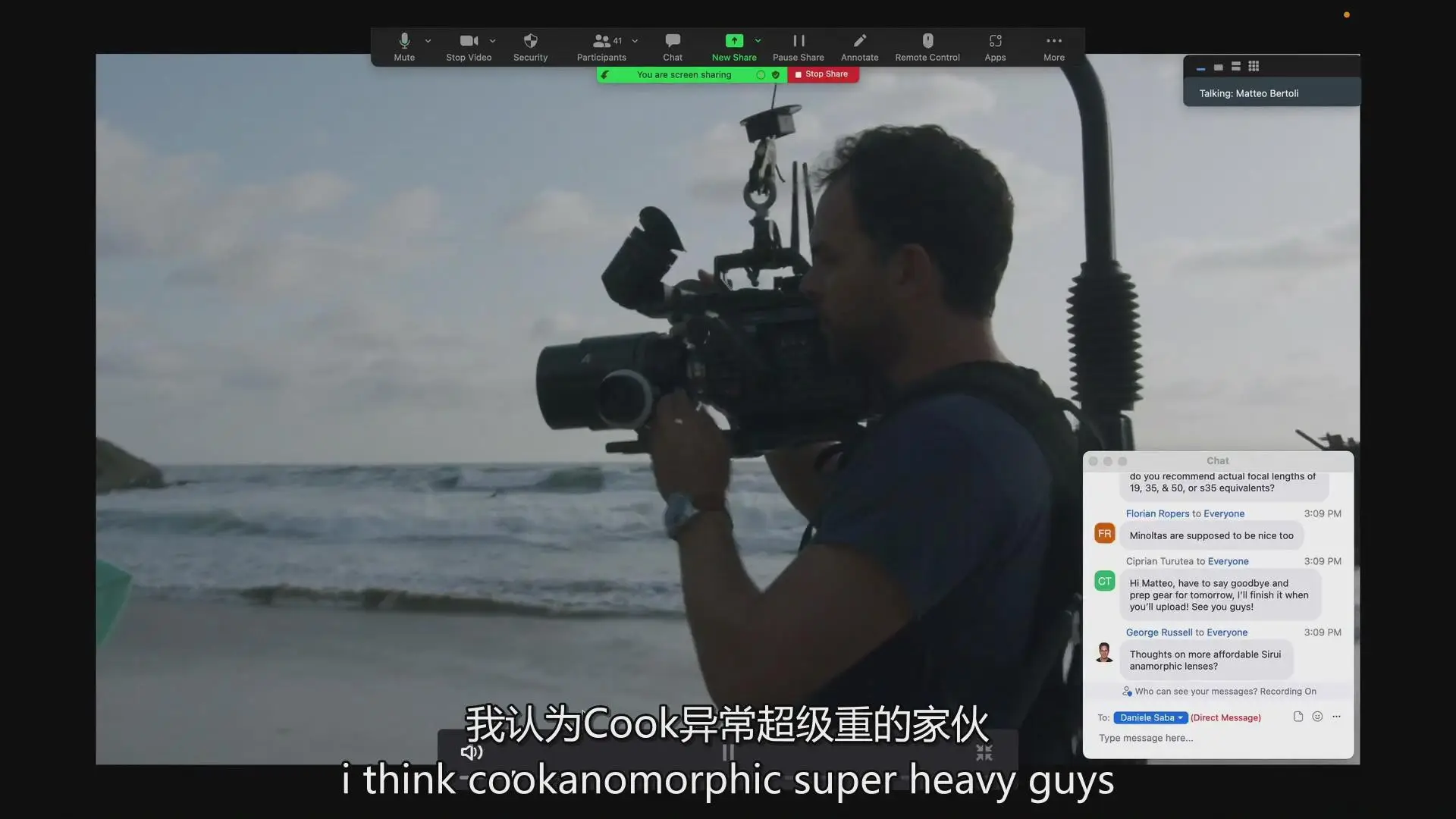
Task: Expand the arrow beside New Share
Action: tap(758, 41)
